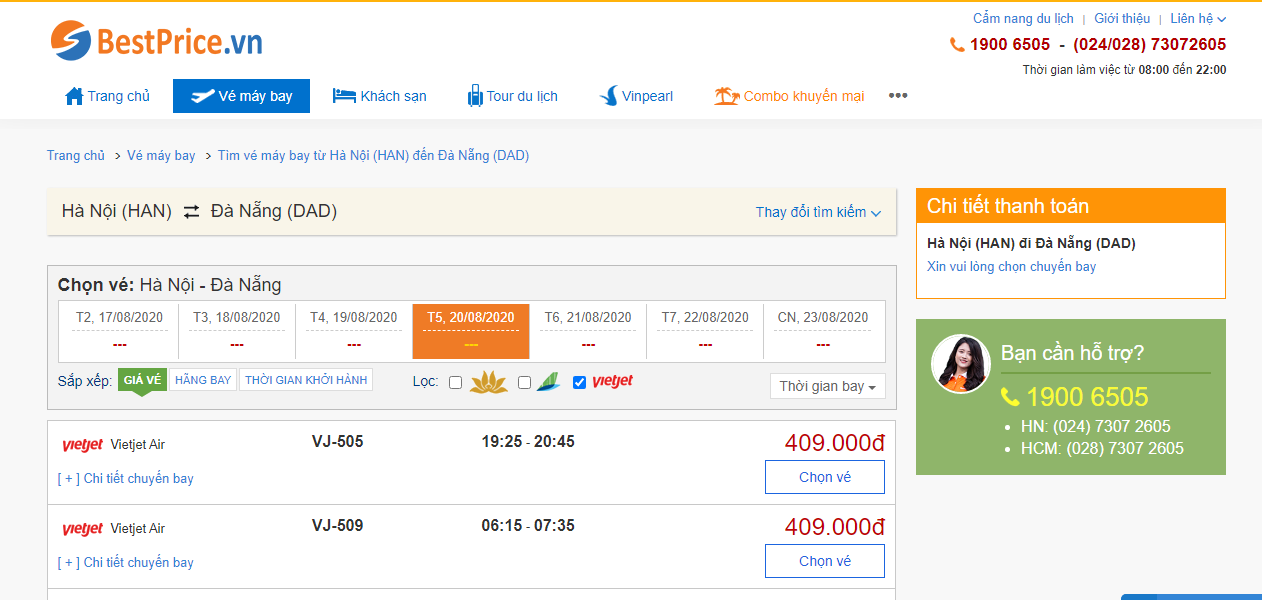This screenshot has height=600, width=1262.
Task: Click the palm tree icon beside Combo khuyến mại
Action: click(x=726, y=96)
